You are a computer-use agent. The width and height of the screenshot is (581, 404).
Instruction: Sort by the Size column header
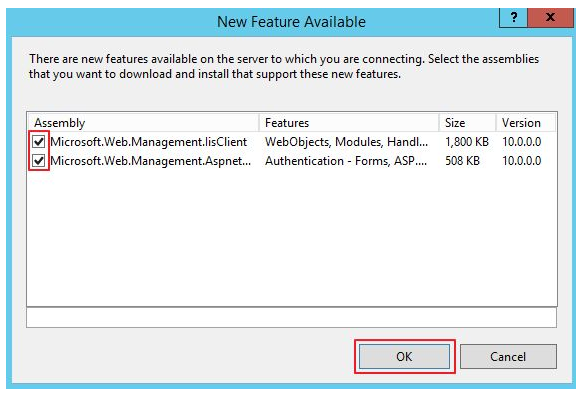[x=467, y=123]
